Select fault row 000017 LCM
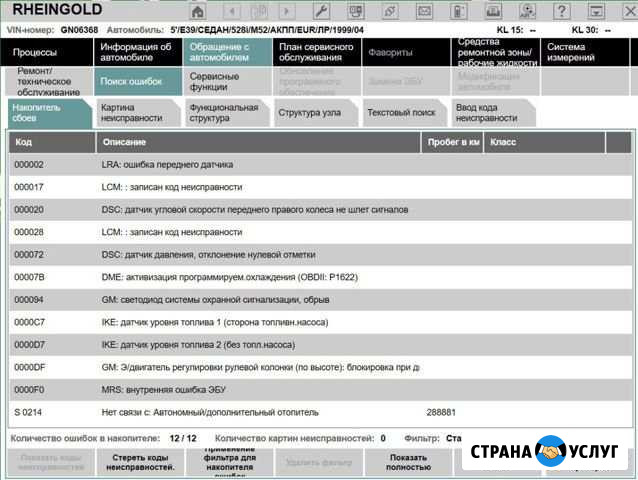Viewport: 638px width, 480px height. [x=320, y=187]
